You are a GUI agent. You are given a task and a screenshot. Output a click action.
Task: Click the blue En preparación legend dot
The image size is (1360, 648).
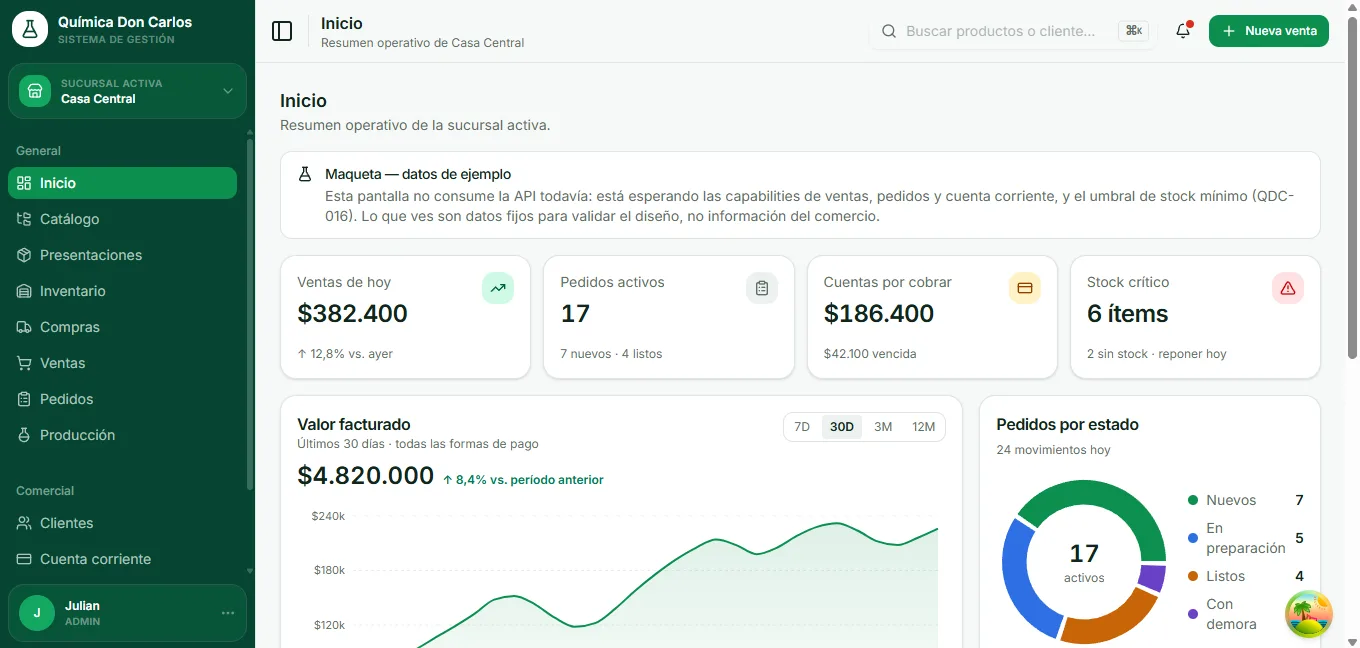pos(1193,538)
